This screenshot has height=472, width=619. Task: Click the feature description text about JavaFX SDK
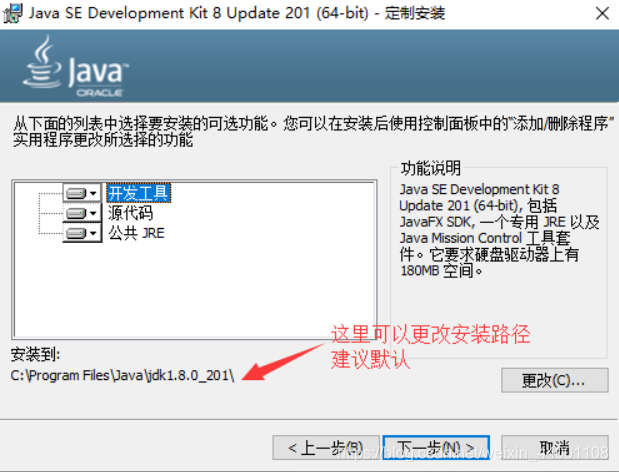click(499, 230)
